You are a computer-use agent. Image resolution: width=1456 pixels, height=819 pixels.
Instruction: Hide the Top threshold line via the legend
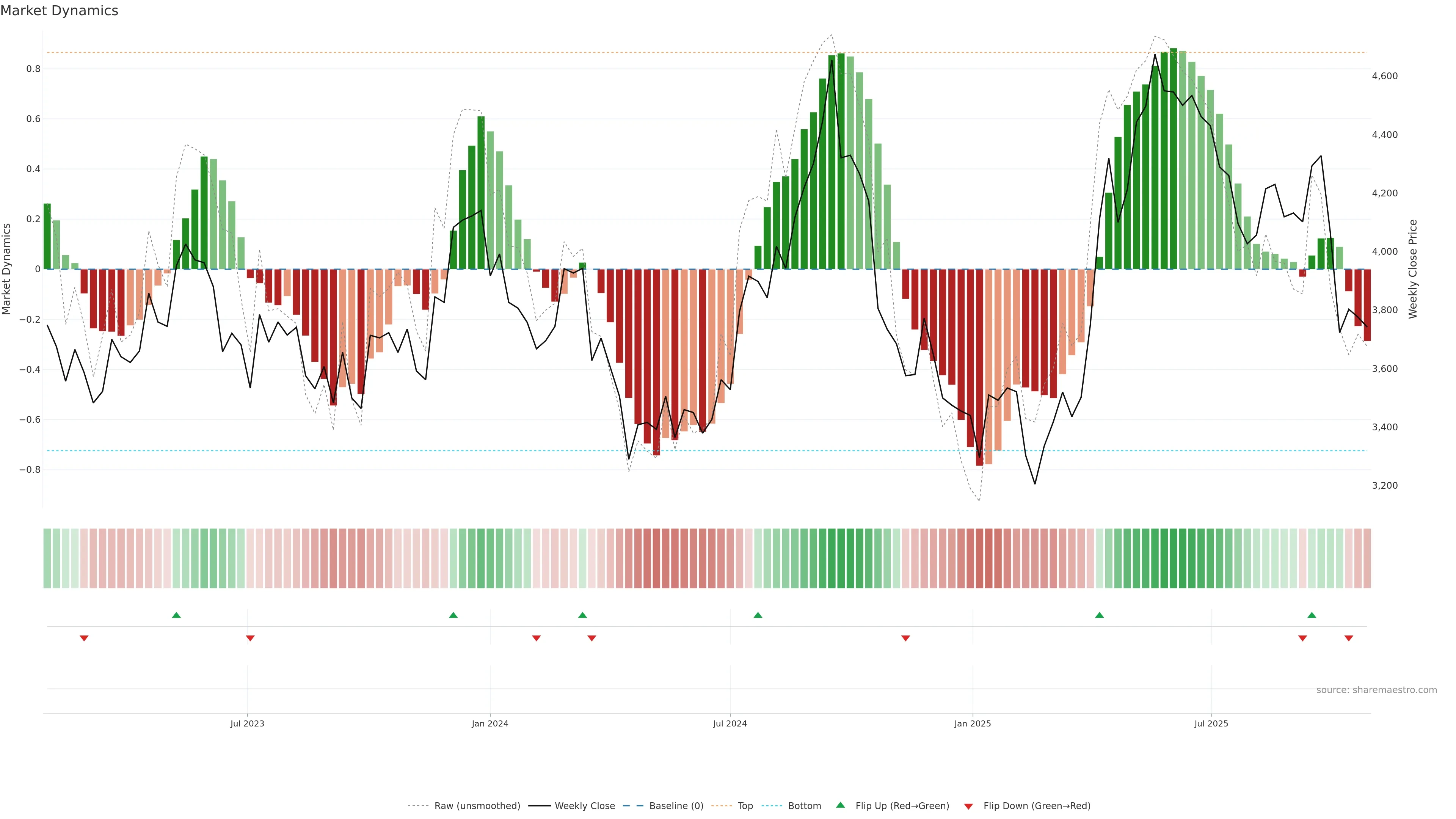tap(745, 806)
